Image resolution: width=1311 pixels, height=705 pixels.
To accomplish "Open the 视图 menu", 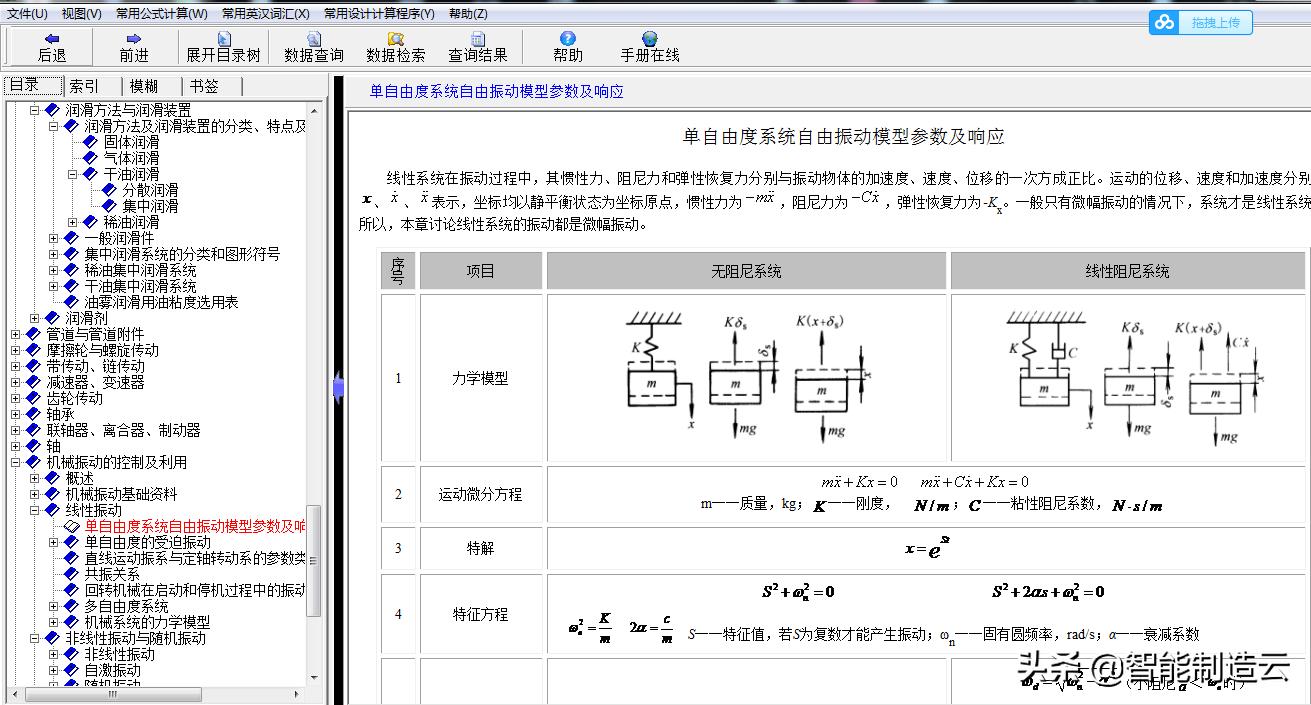I will pos(78,12).
